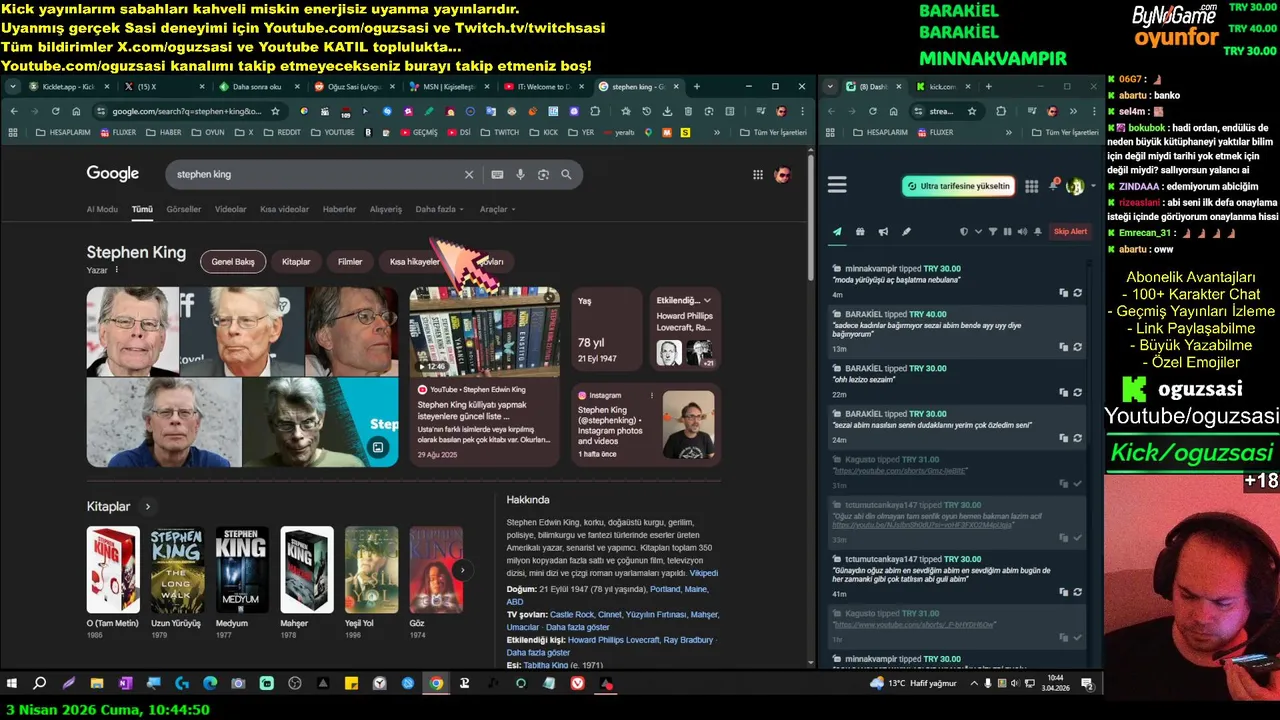Image resolution: width=1280 pixels, height=720 pixels.
Task: Open Google account avatar in search page
Action: point(783,175)
